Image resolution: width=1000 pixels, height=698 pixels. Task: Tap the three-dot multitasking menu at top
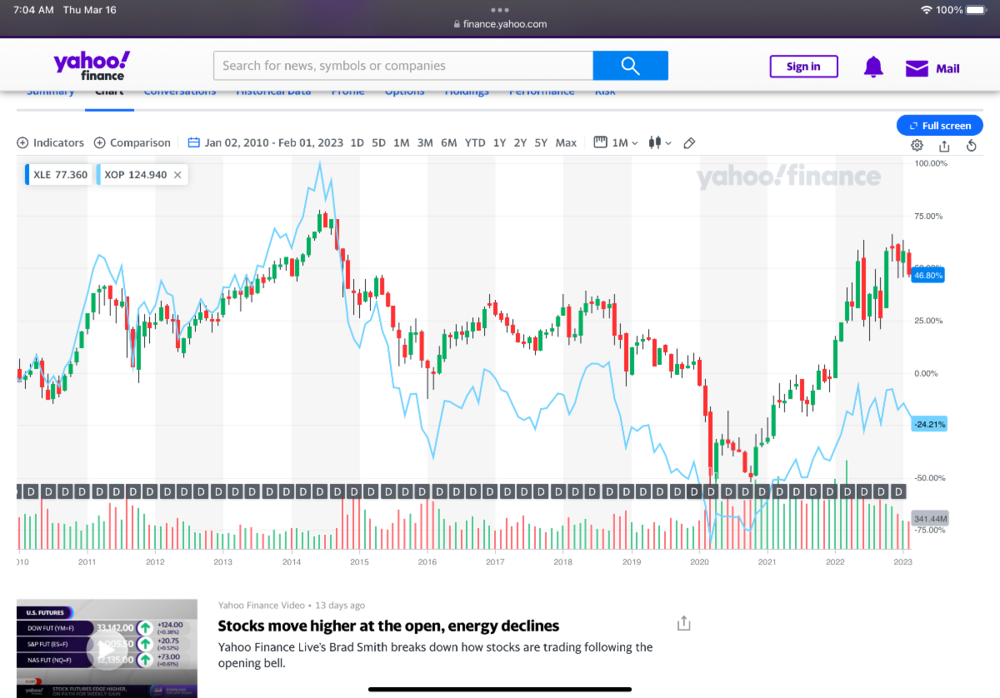point(500,10)
